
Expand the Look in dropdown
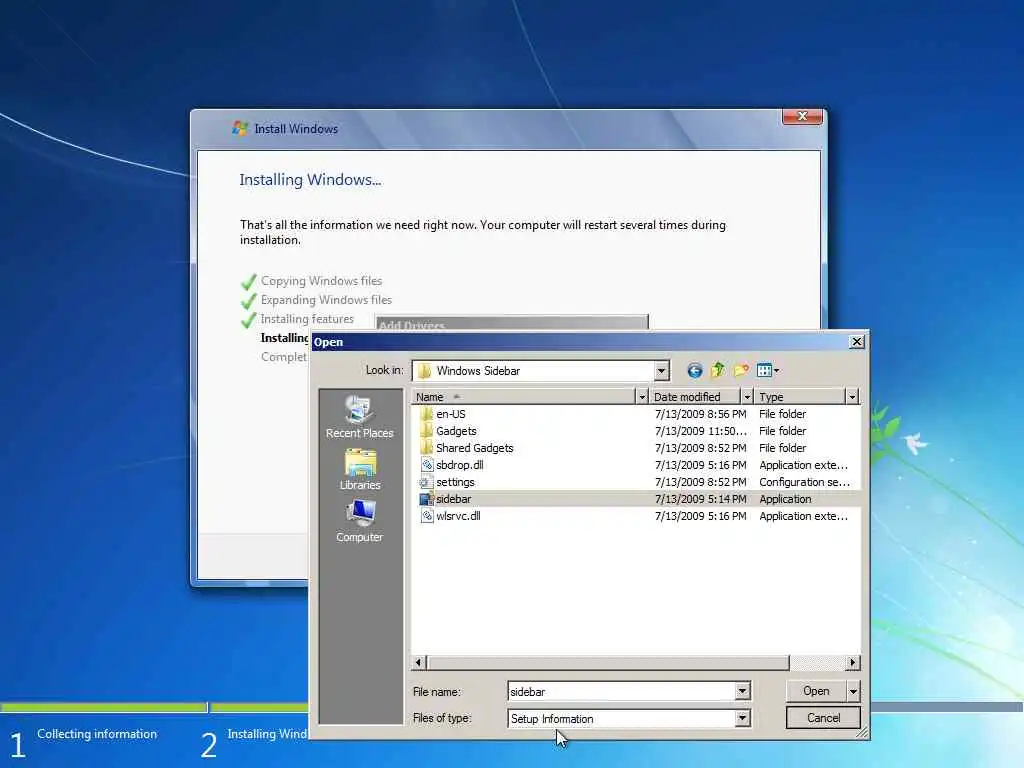click(662, 371)
